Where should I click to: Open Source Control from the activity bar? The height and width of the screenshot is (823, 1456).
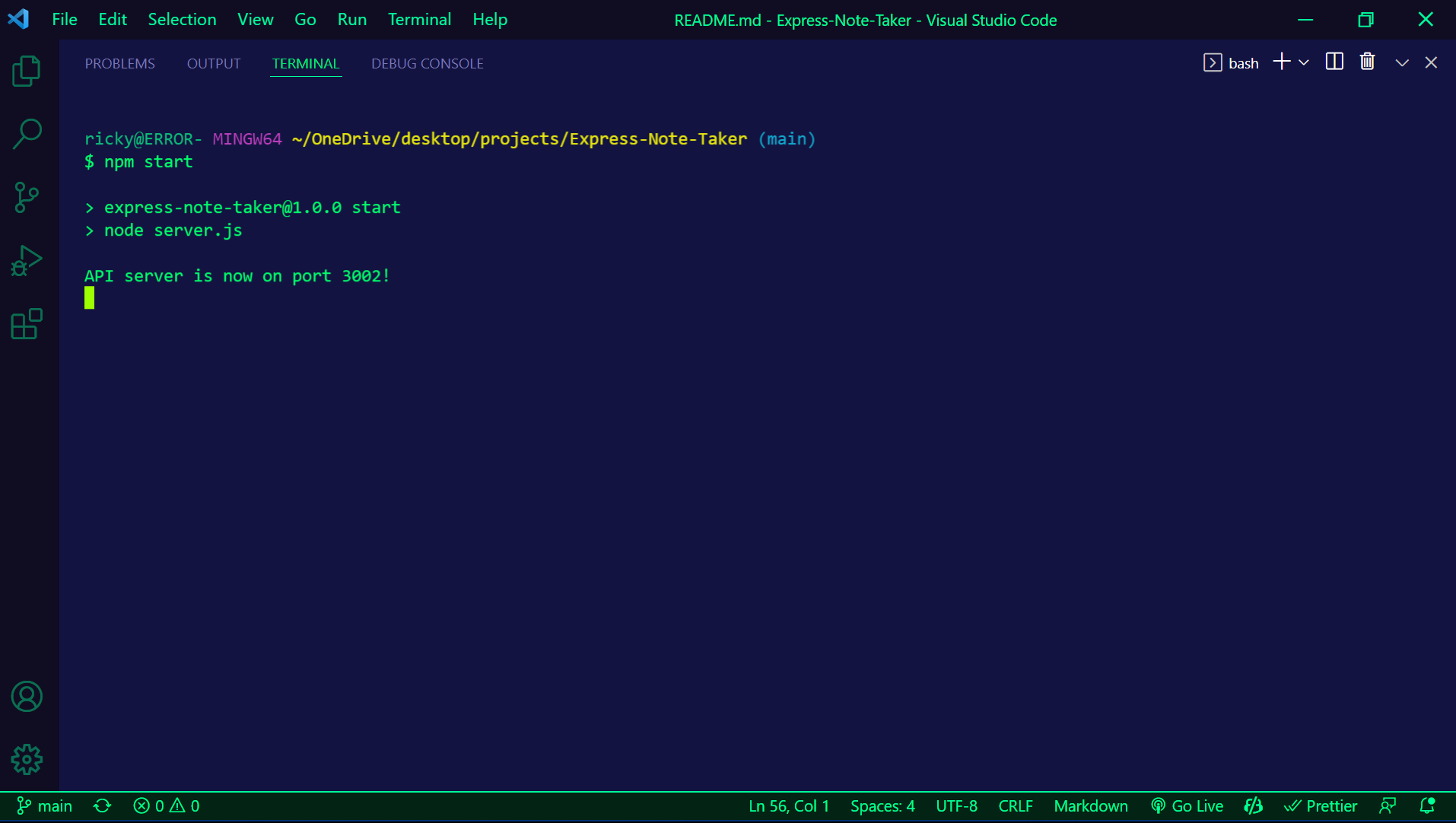27,197
